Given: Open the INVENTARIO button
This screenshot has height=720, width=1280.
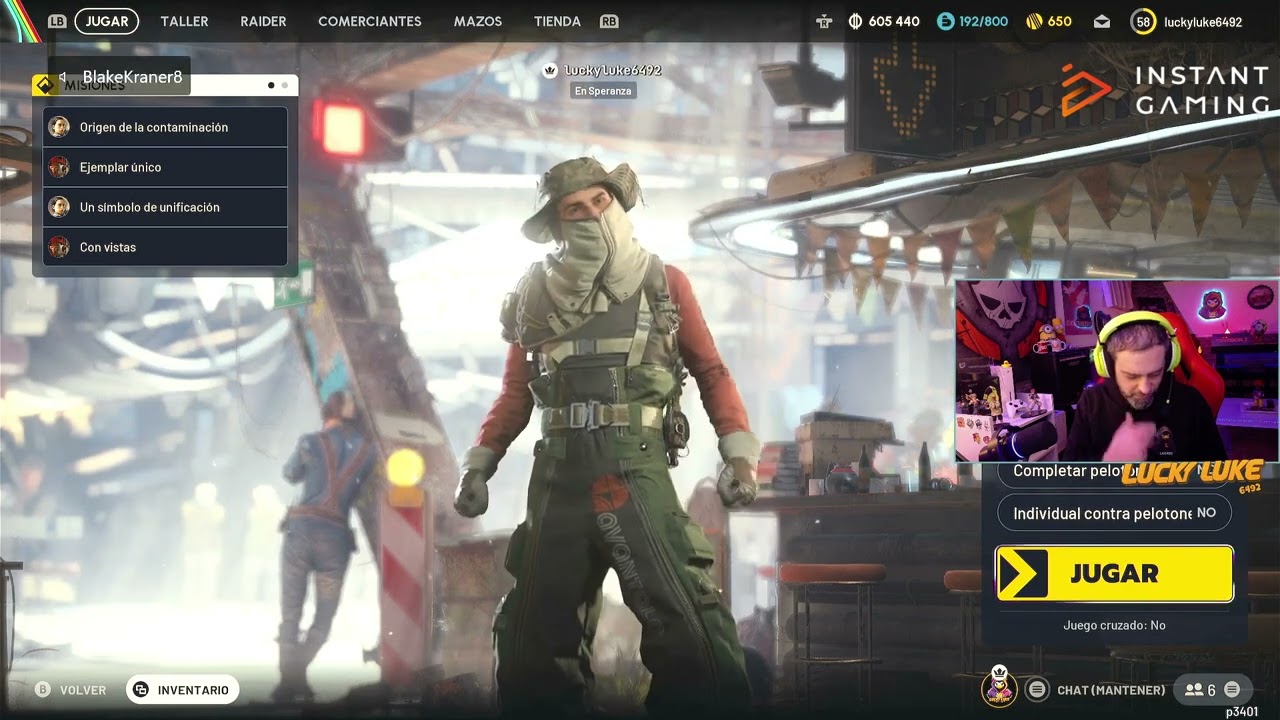Looking at the screenshot, I should click(x=182, y=690).
